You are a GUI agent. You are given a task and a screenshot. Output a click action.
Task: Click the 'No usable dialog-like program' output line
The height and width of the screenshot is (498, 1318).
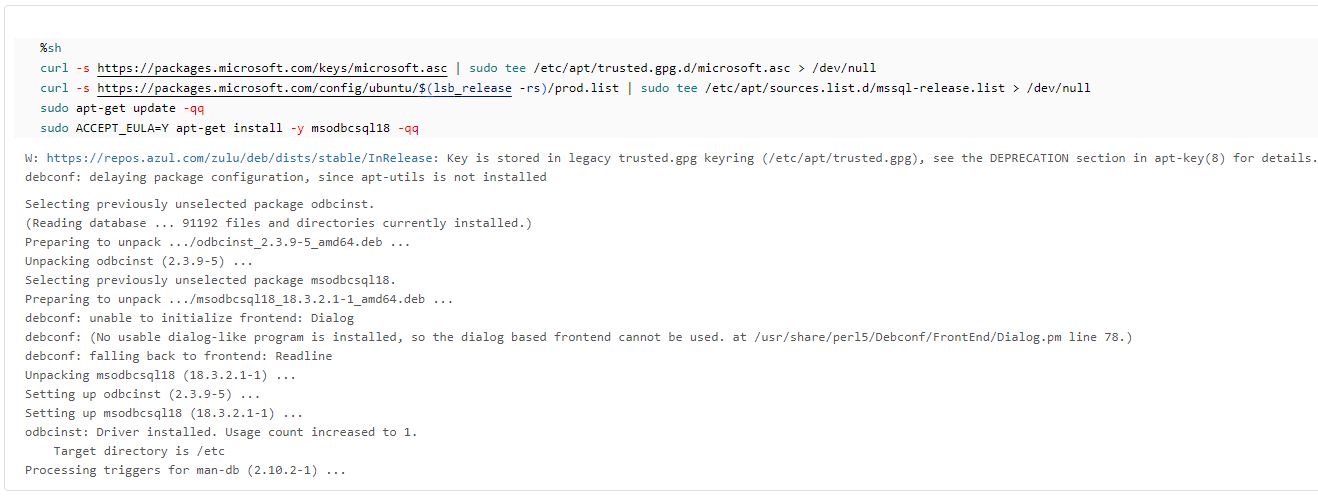579,337
